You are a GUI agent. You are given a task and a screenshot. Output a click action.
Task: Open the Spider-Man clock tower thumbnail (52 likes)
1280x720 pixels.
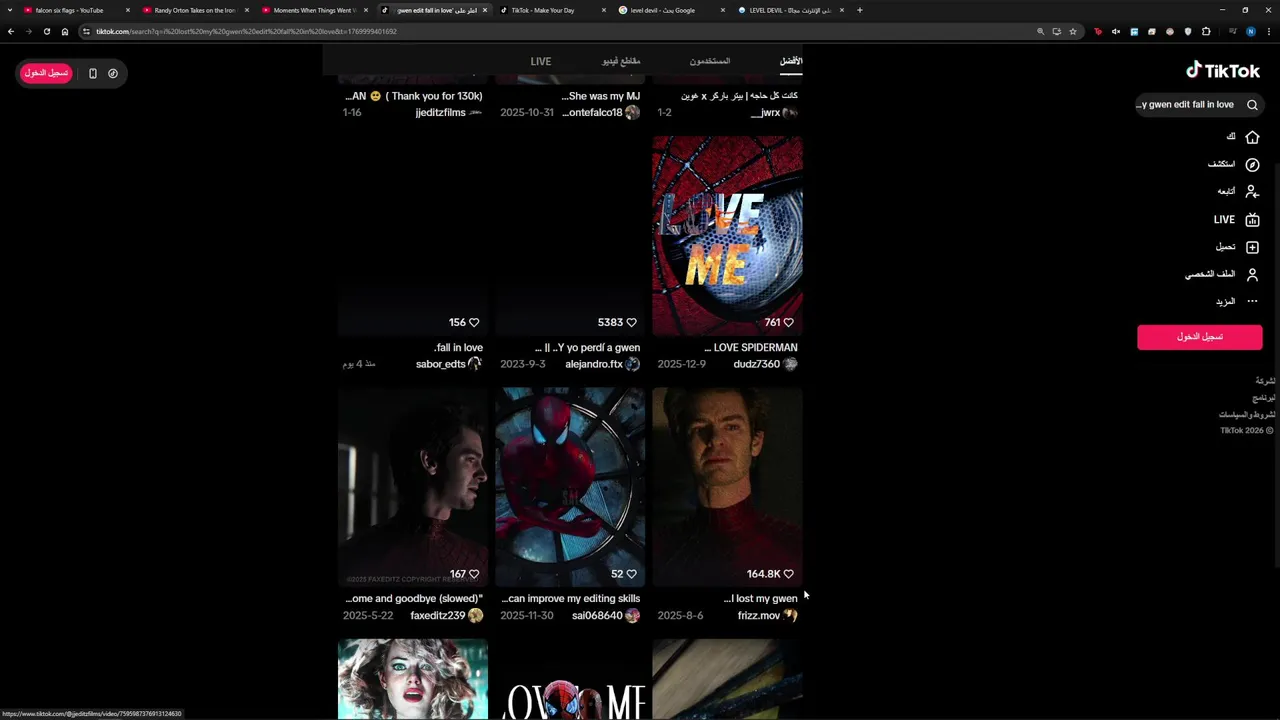570,487
